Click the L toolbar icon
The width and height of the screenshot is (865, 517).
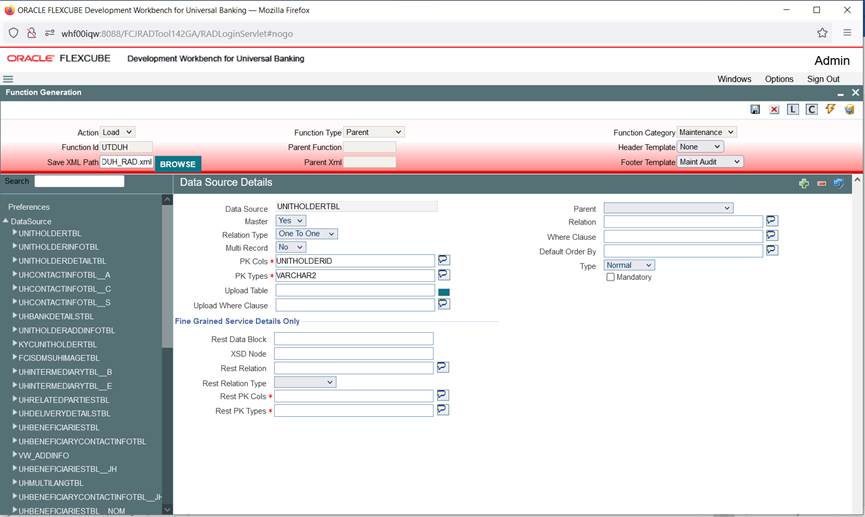pos(793,109)
